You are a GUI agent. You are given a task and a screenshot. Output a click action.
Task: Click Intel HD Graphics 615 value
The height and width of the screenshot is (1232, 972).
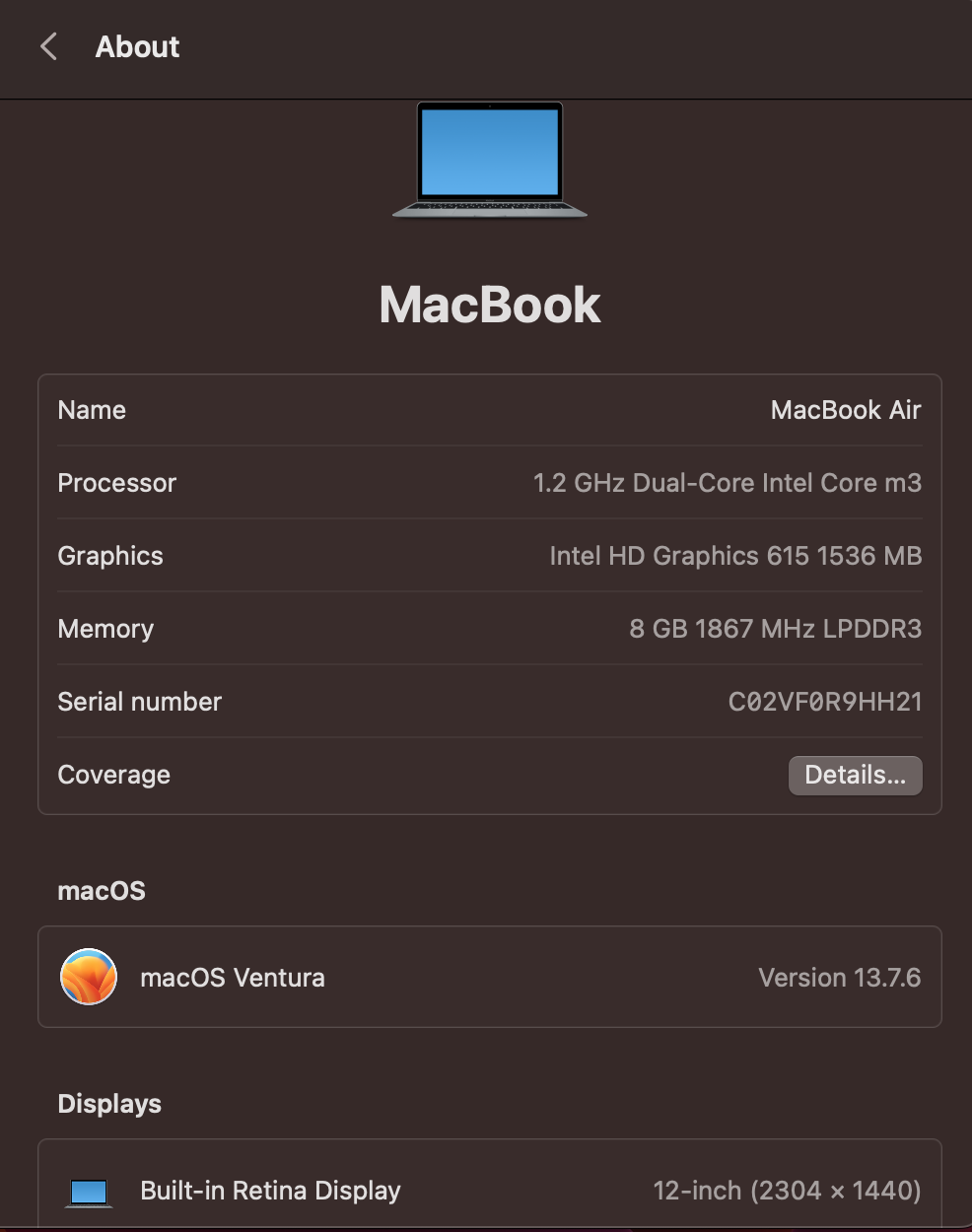735,556
